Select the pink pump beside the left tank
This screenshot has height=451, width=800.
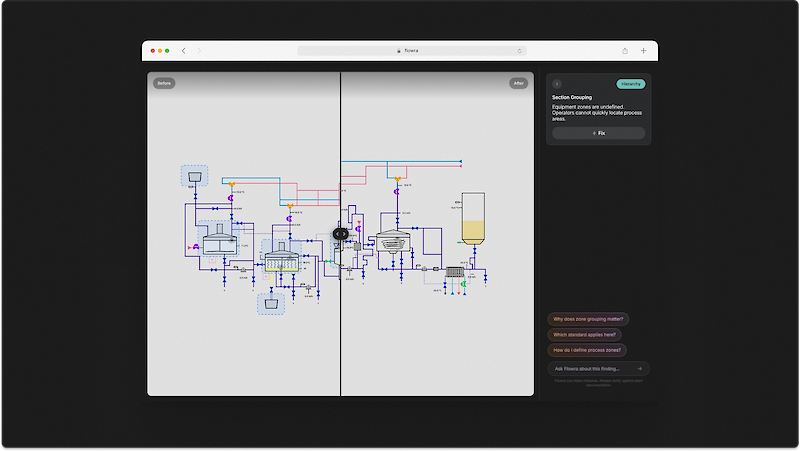pos(195,247)
